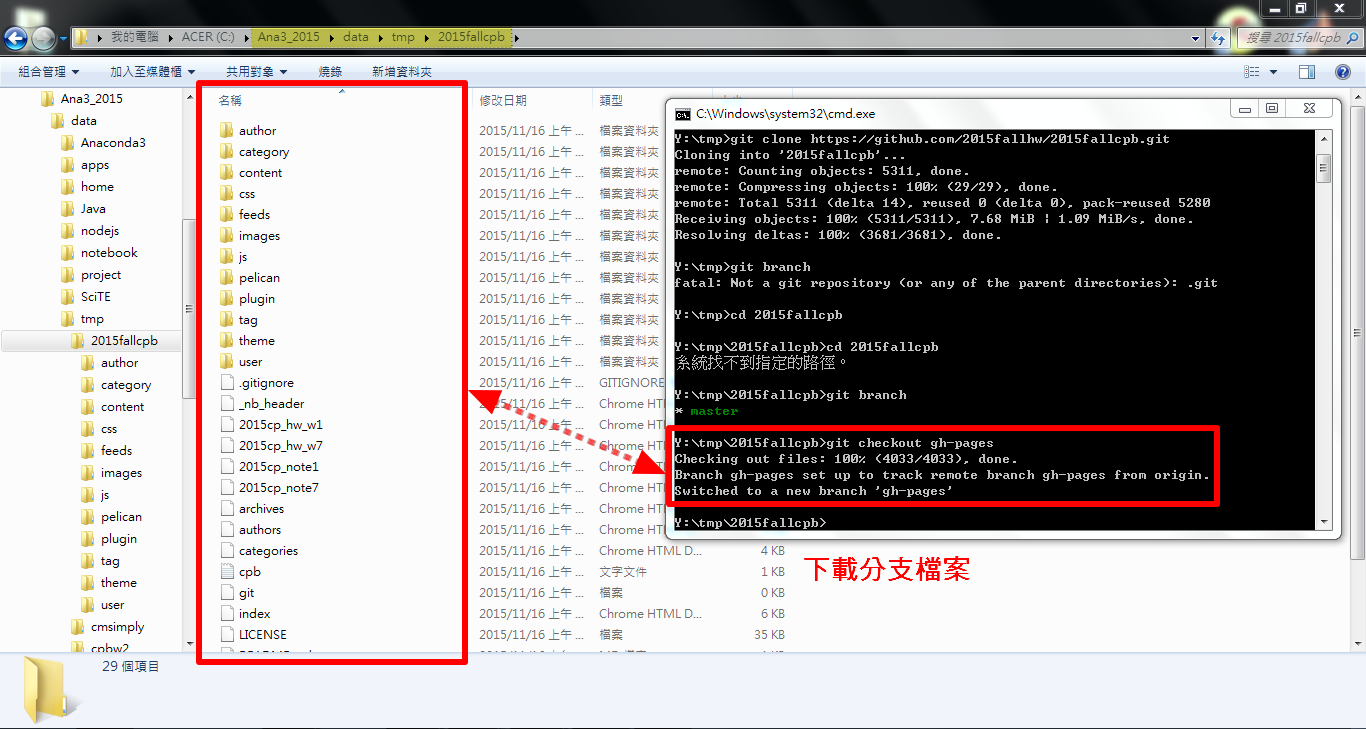Select the category folder icon in file list
Screen dimensions: 1366x729
pyautogui.click(x=226, y=152)
